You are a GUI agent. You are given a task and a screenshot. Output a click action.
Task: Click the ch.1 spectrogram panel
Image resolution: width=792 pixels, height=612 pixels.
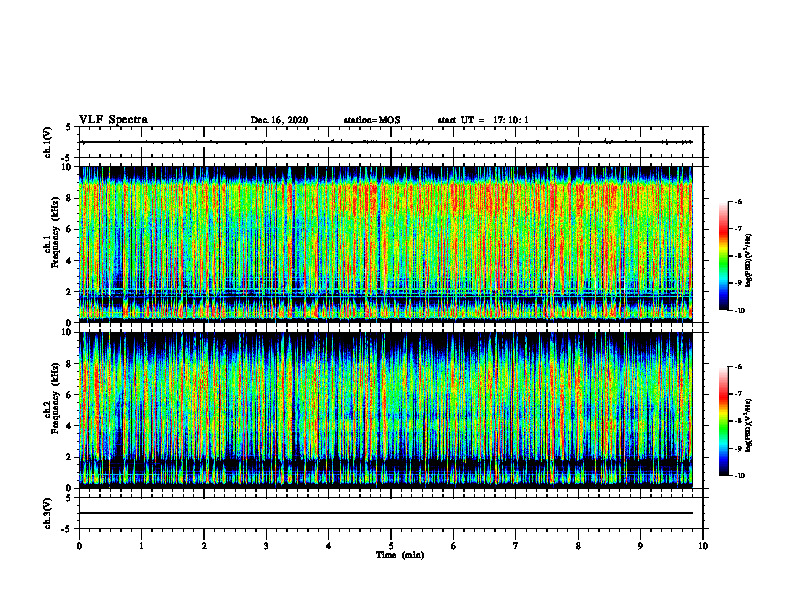(x=386, y=244)
